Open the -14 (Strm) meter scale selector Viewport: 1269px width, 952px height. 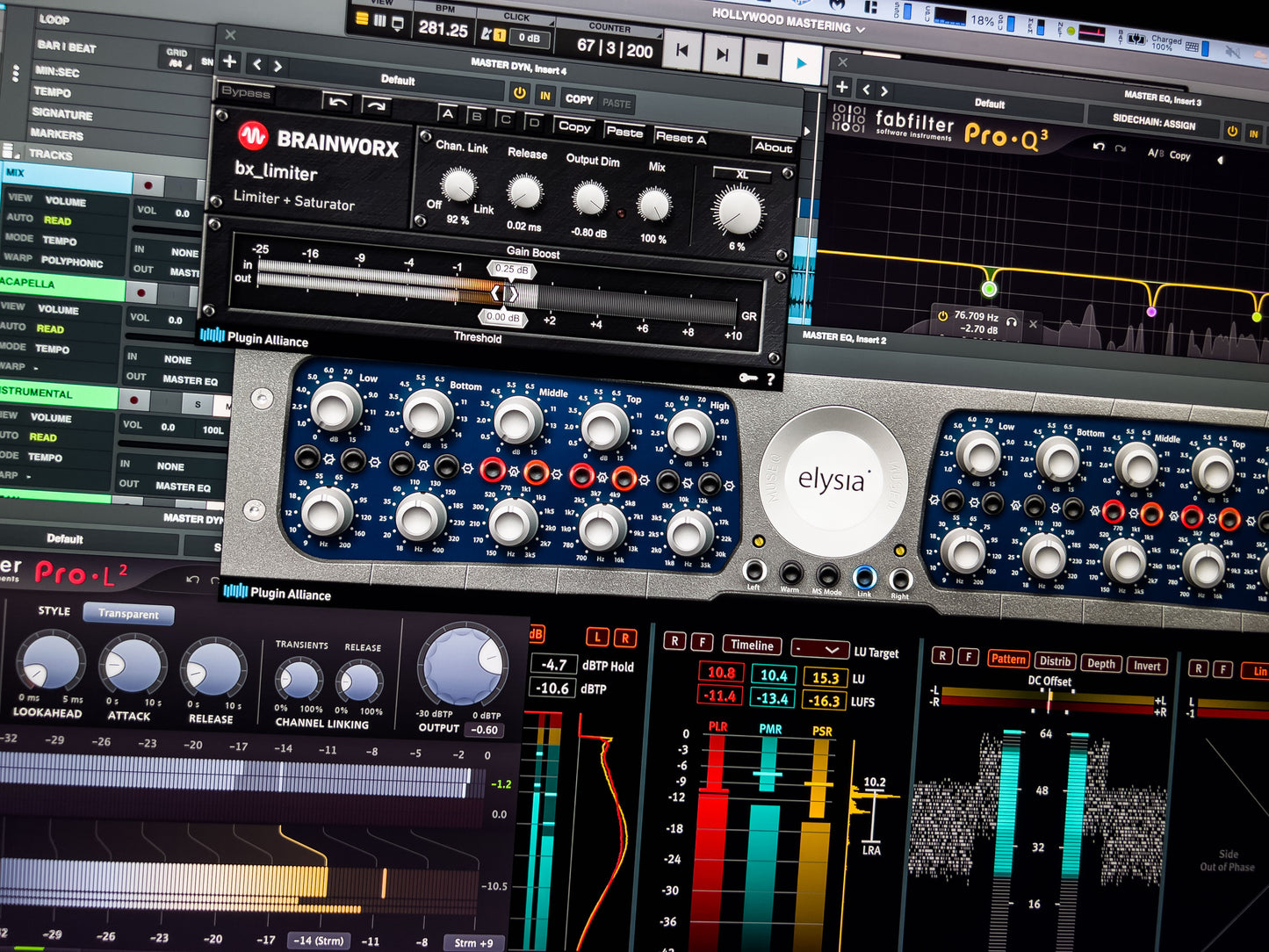tap(318, 940)
